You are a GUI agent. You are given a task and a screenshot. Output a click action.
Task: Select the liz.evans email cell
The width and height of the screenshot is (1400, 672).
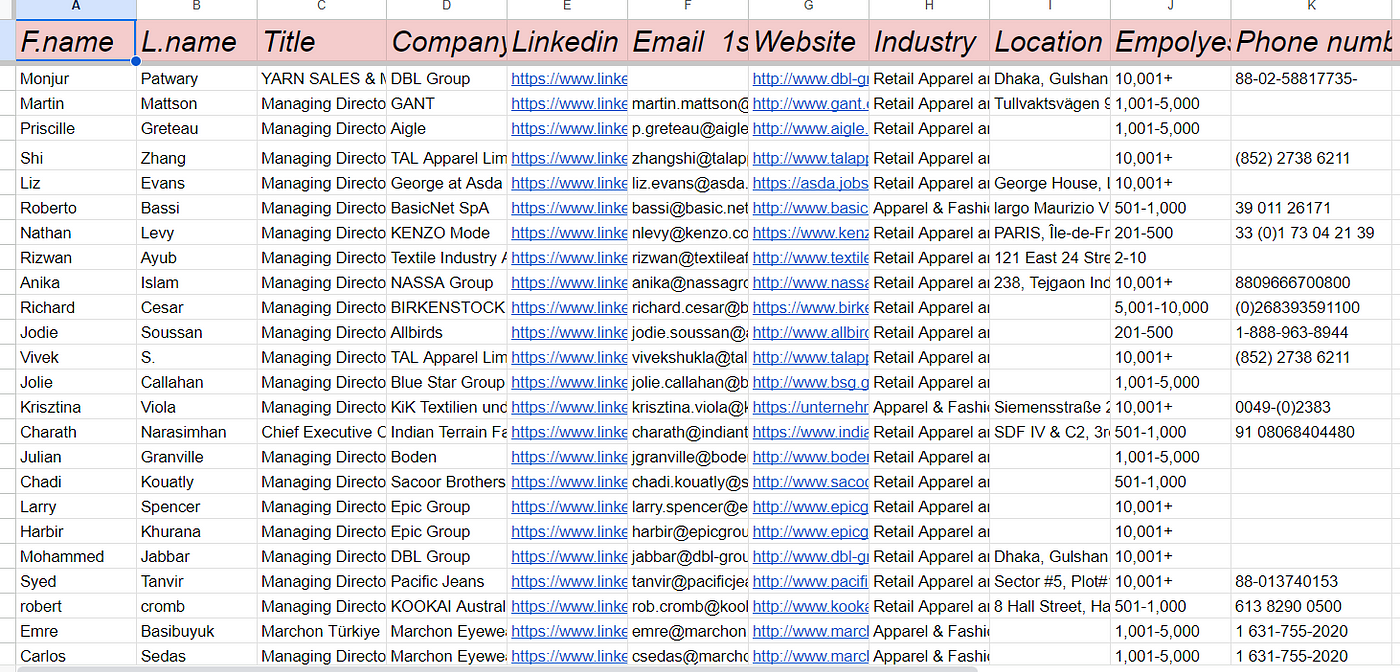coord(688,183)
